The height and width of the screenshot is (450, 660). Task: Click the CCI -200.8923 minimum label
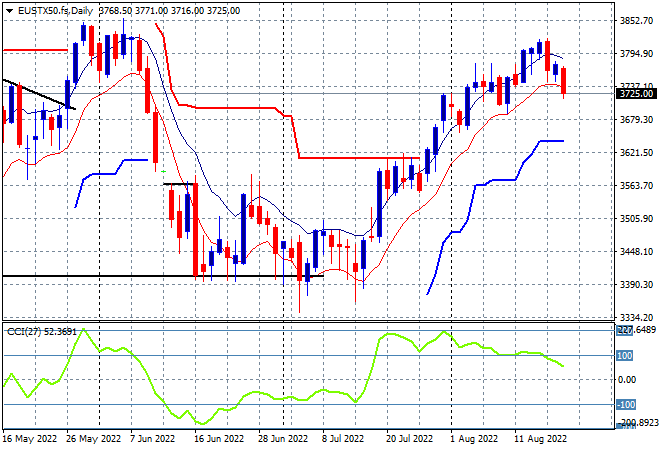pos(636,423)
